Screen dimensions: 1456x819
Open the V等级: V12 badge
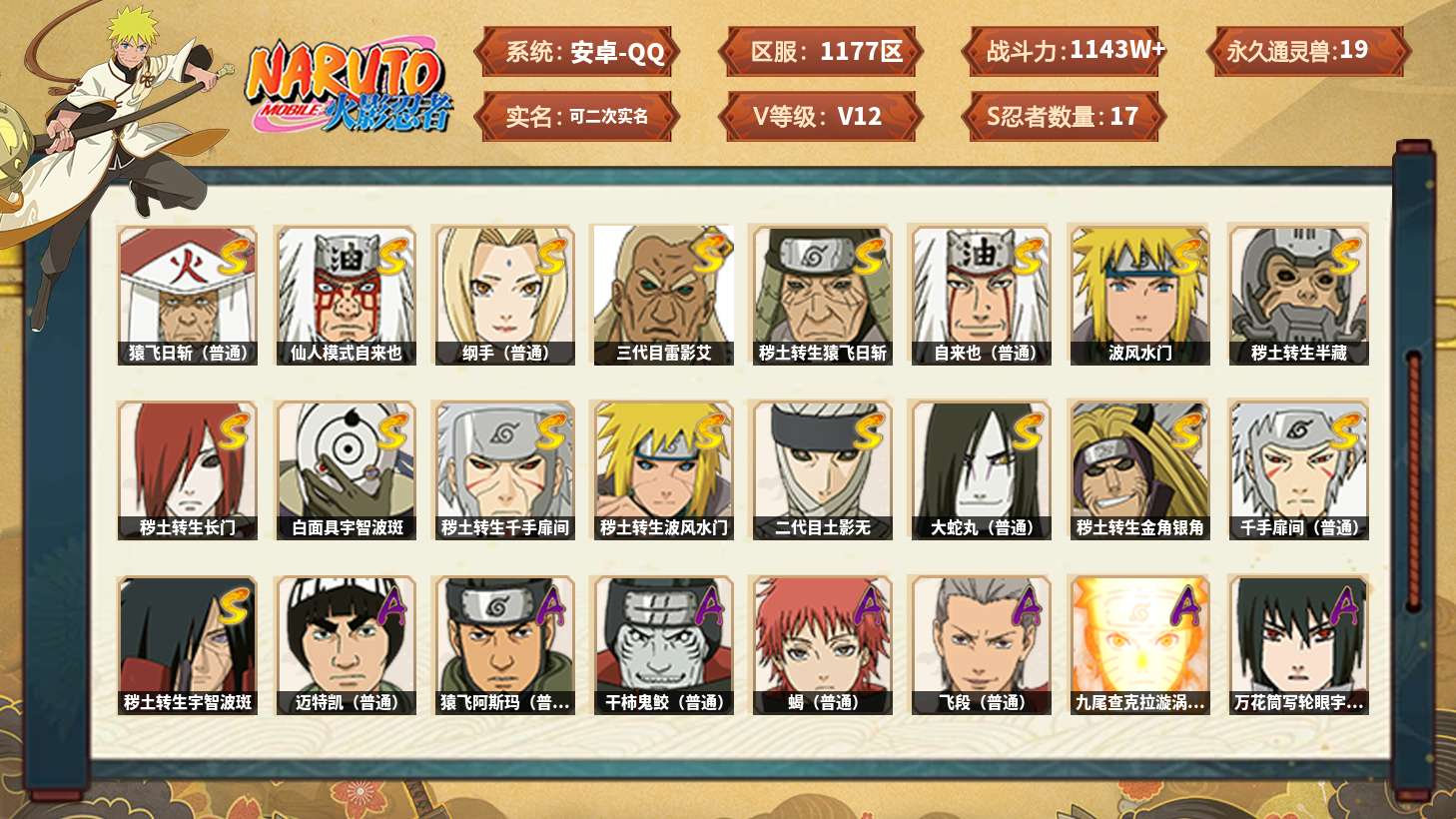(821, 116)
